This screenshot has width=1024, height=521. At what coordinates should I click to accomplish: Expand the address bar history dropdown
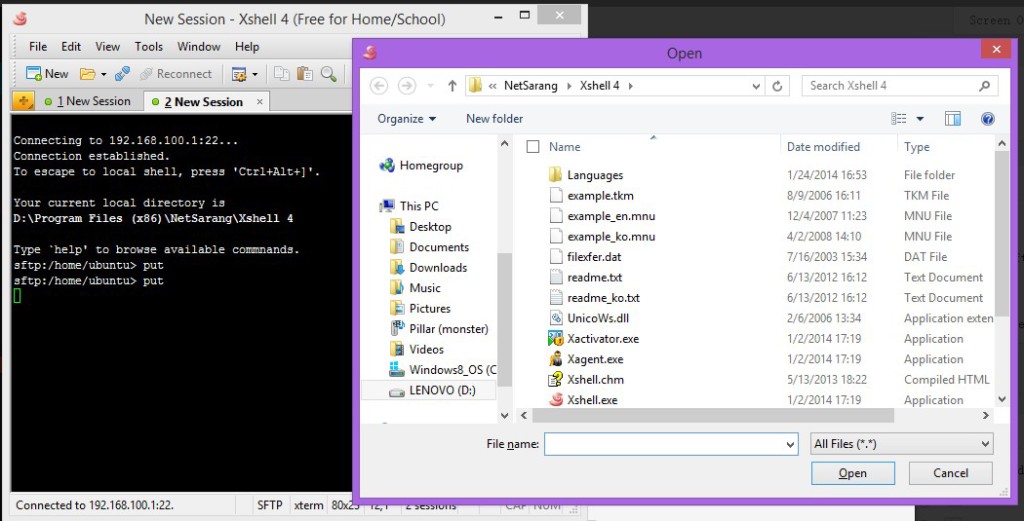click(x=756, y=86)
